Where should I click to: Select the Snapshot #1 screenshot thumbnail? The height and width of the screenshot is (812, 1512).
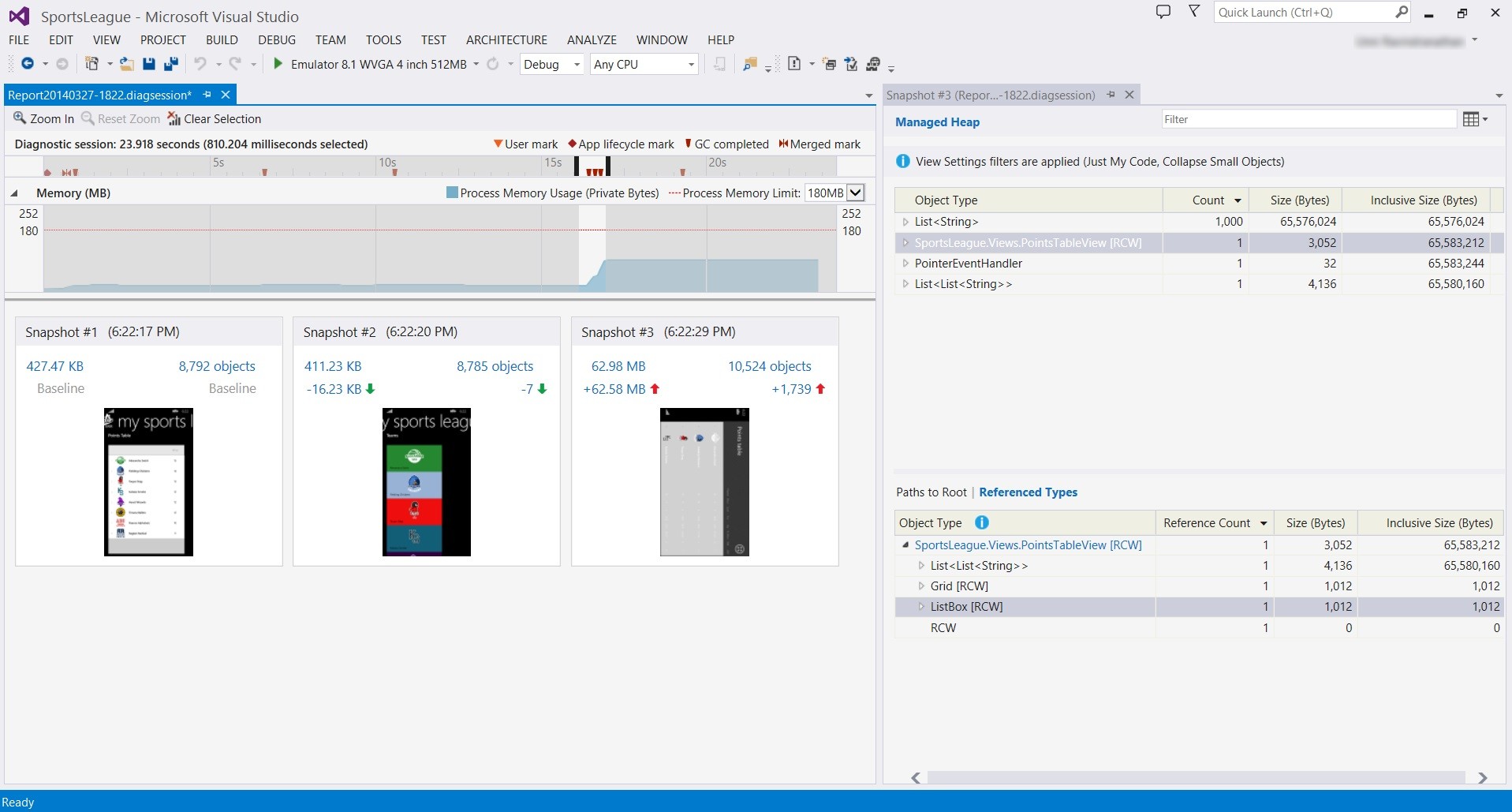[x=148, y=482]
